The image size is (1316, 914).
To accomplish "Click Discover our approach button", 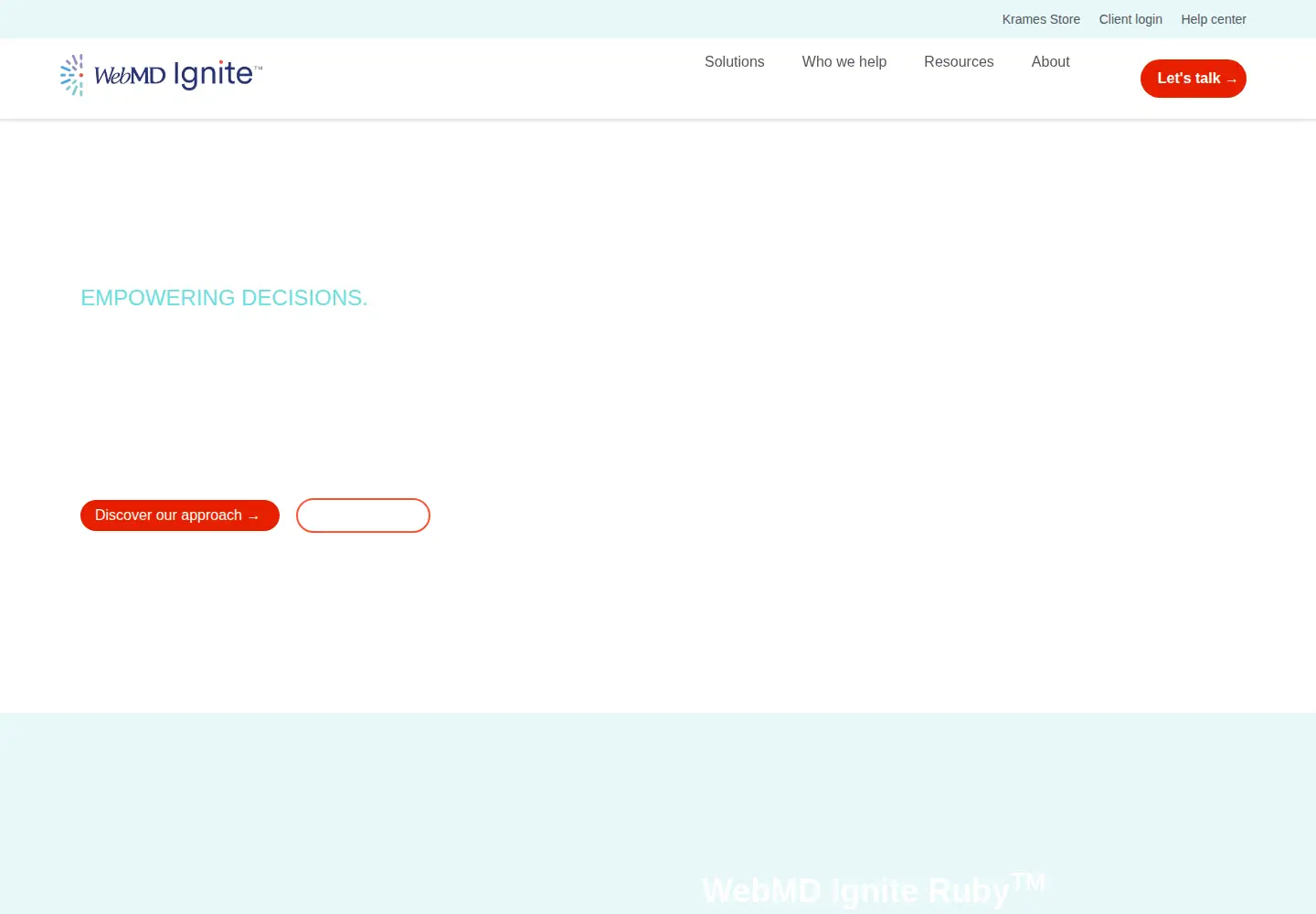I will coord(180,515).
